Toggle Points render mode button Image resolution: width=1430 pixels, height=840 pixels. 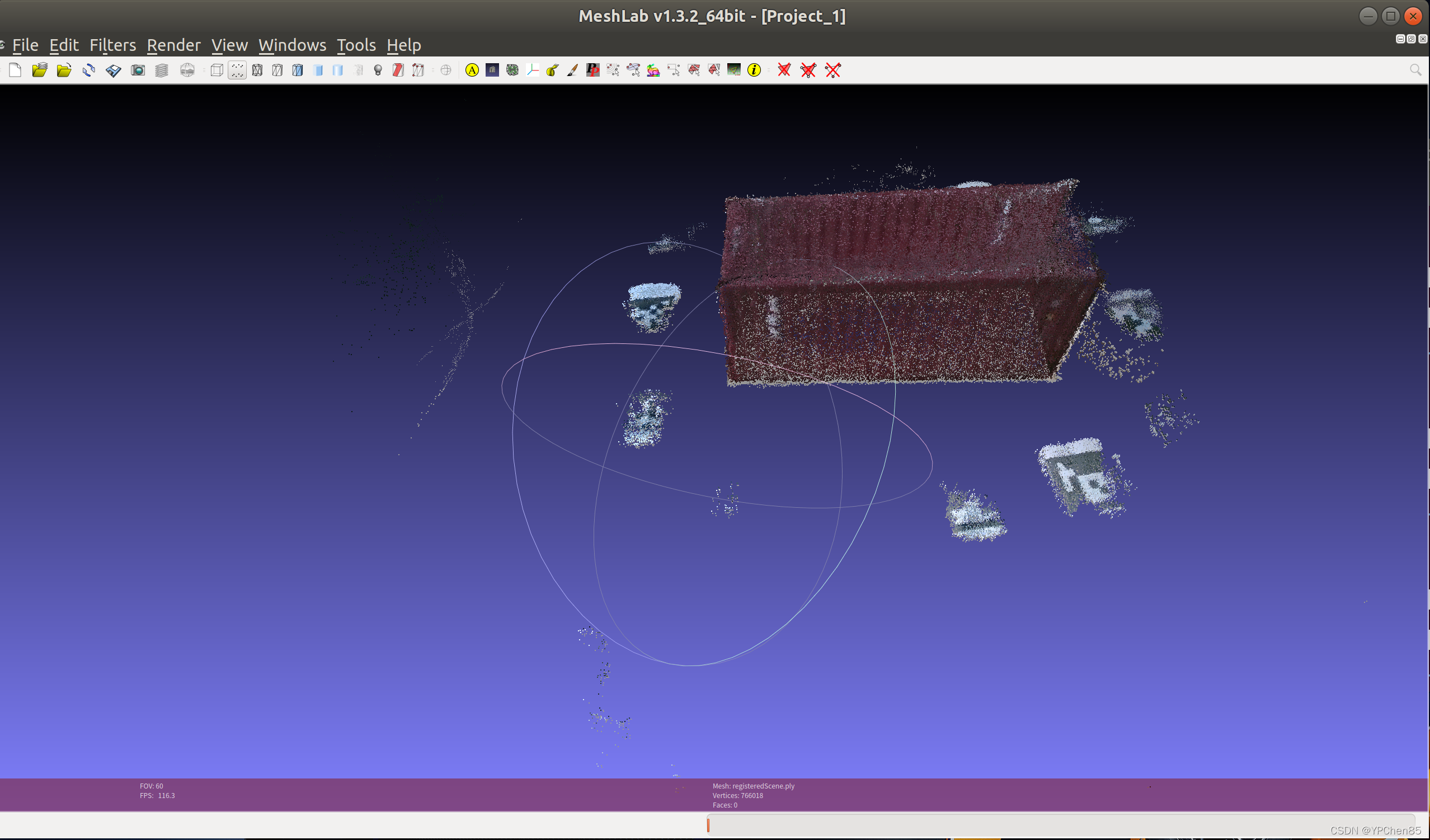pyautogui.click(x=237, y=70)
